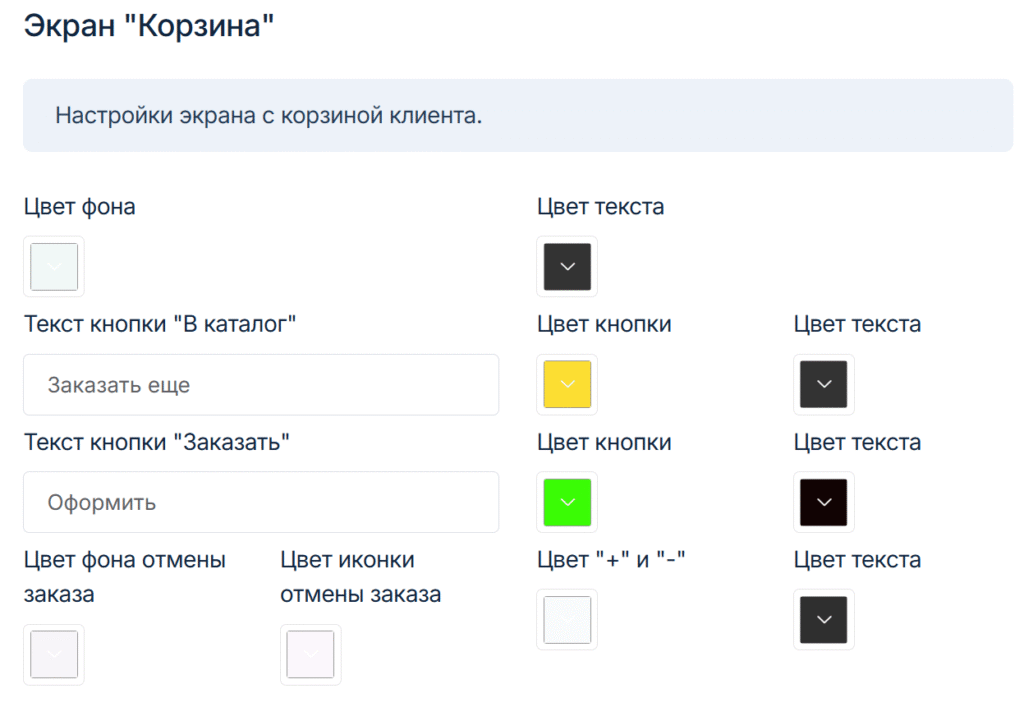Open the "Цвет фона отмены заказа" color swatch

54,655
